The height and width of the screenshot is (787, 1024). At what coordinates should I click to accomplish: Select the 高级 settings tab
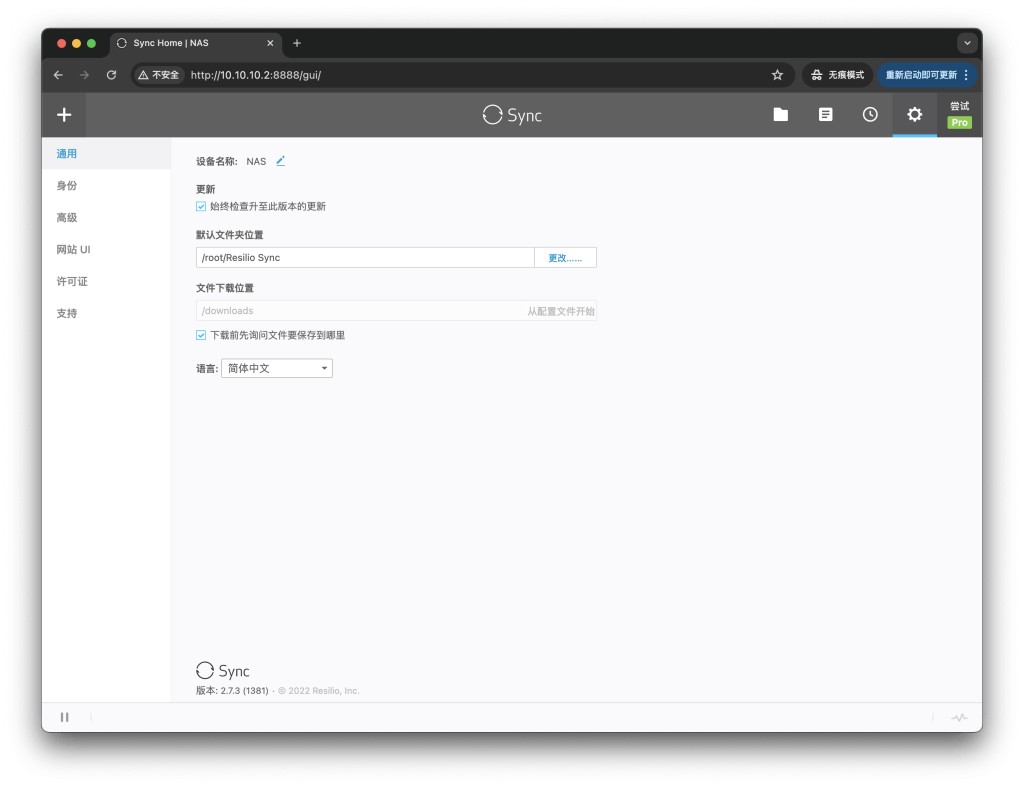[106, 217]
